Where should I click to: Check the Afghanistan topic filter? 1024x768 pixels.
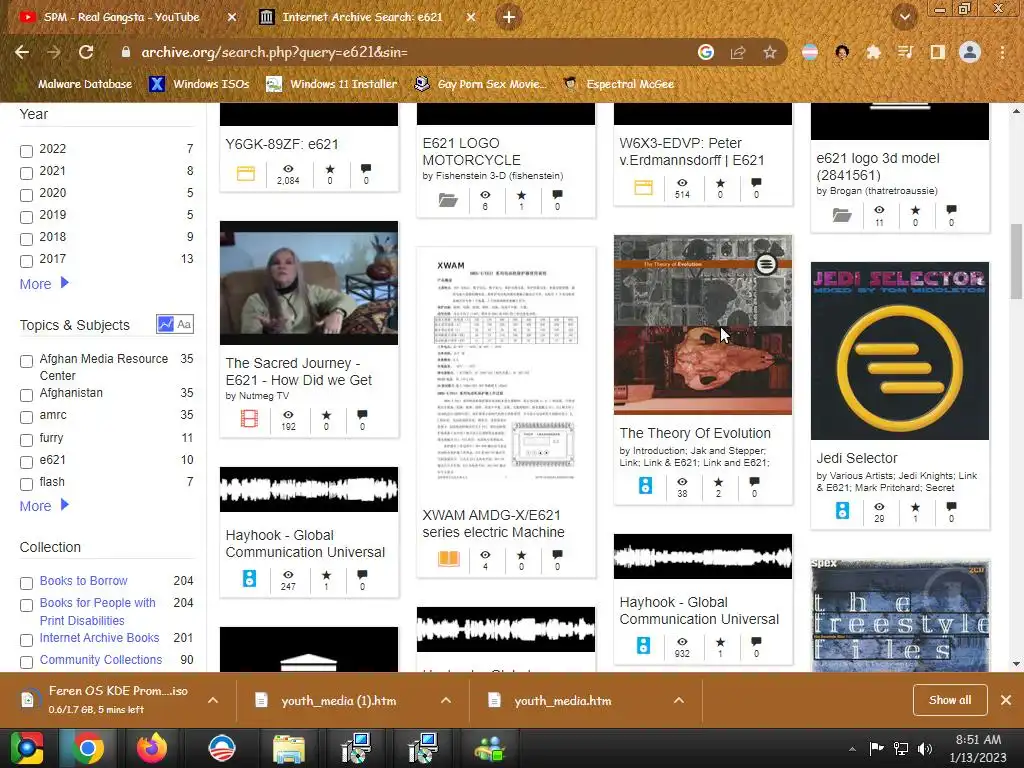tap(26, 395)
